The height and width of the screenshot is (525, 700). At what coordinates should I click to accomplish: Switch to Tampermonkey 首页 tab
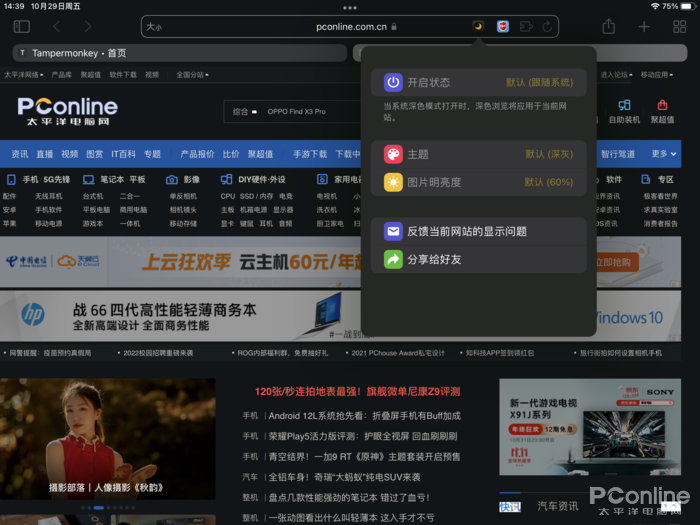pyautogui.click(x=179, y=53)
